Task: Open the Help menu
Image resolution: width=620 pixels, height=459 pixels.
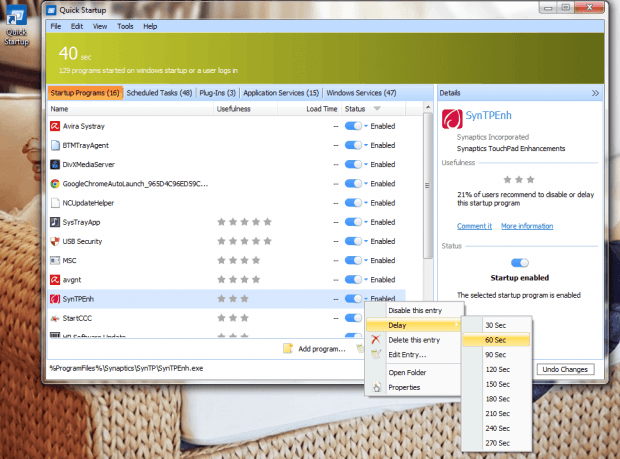Action: pos(150,26)
